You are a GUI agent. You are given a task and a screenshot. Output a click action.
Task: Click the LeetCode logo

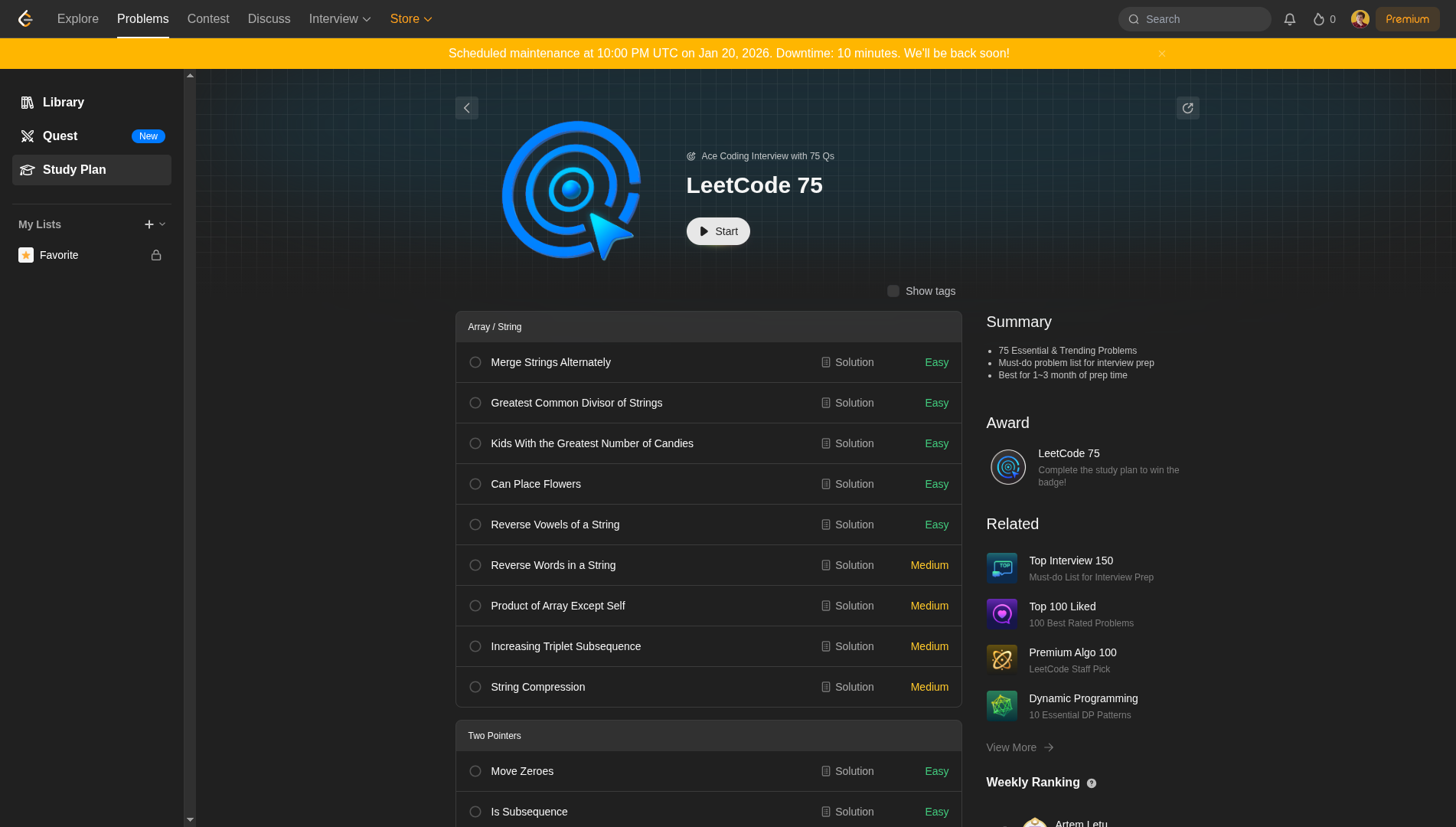click(x=25, y=19)
